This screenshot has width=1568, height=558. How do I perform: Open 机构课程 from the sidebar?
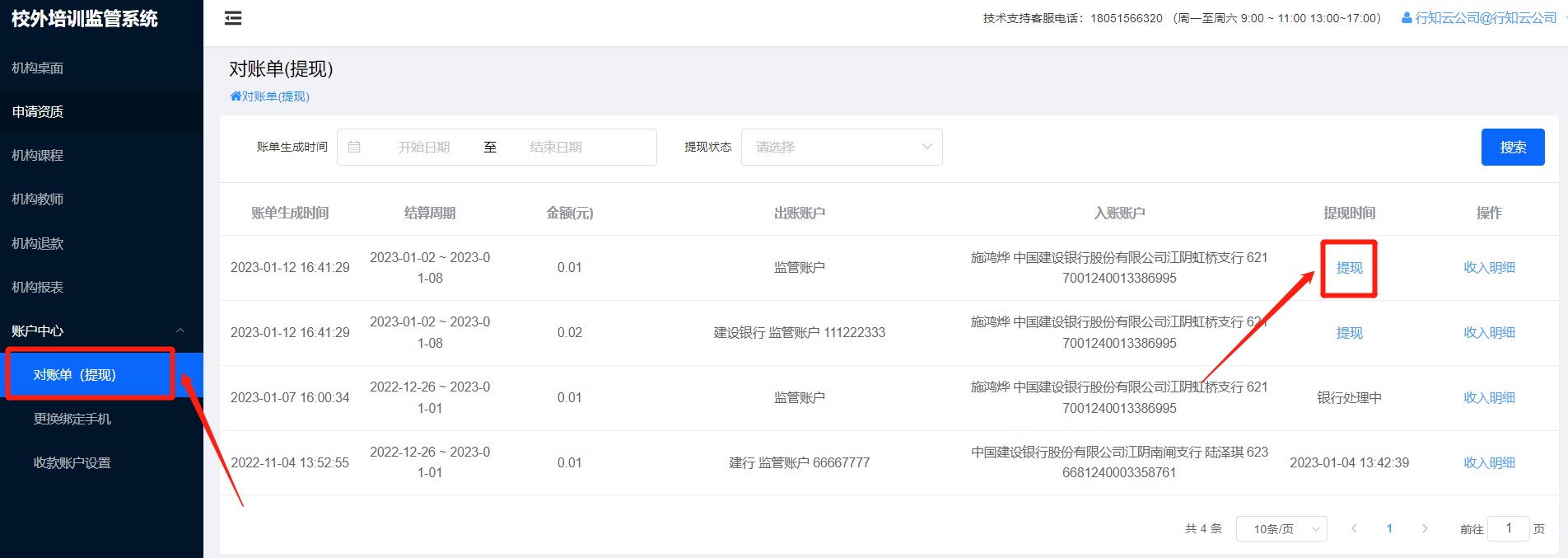tap(38, 155)
